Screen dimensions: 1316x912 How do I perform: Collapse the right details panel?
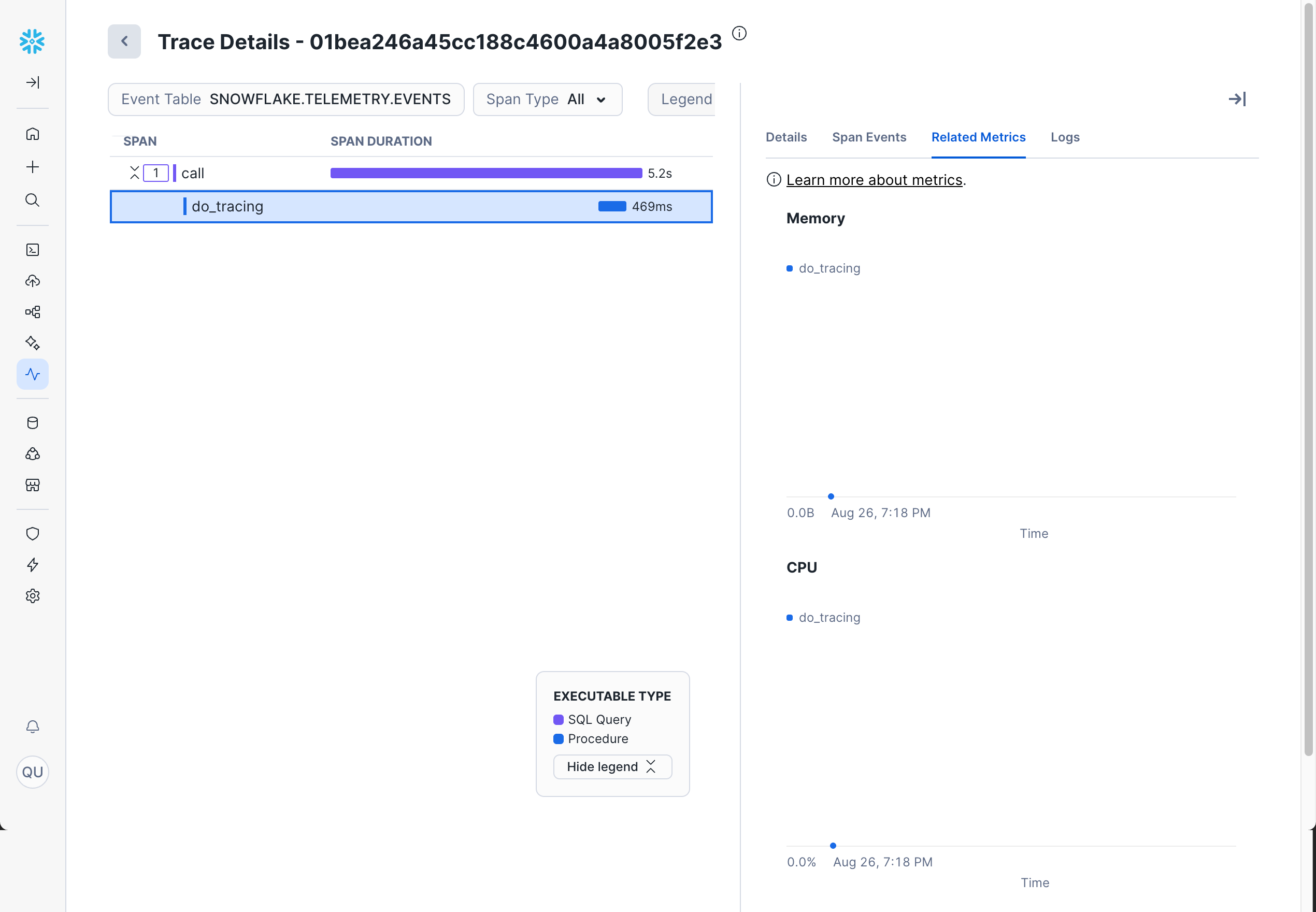[x=1237, y=99]
